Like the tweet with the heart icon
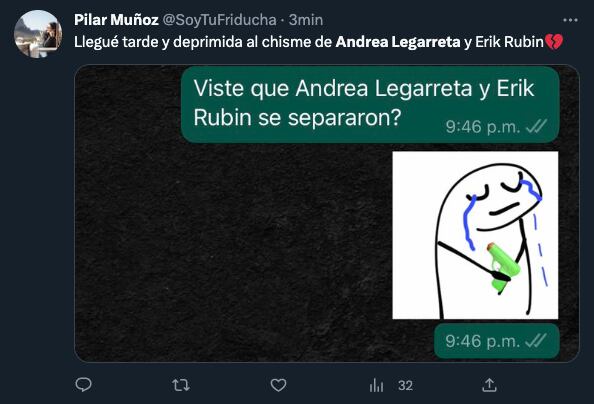 point(278,385)
